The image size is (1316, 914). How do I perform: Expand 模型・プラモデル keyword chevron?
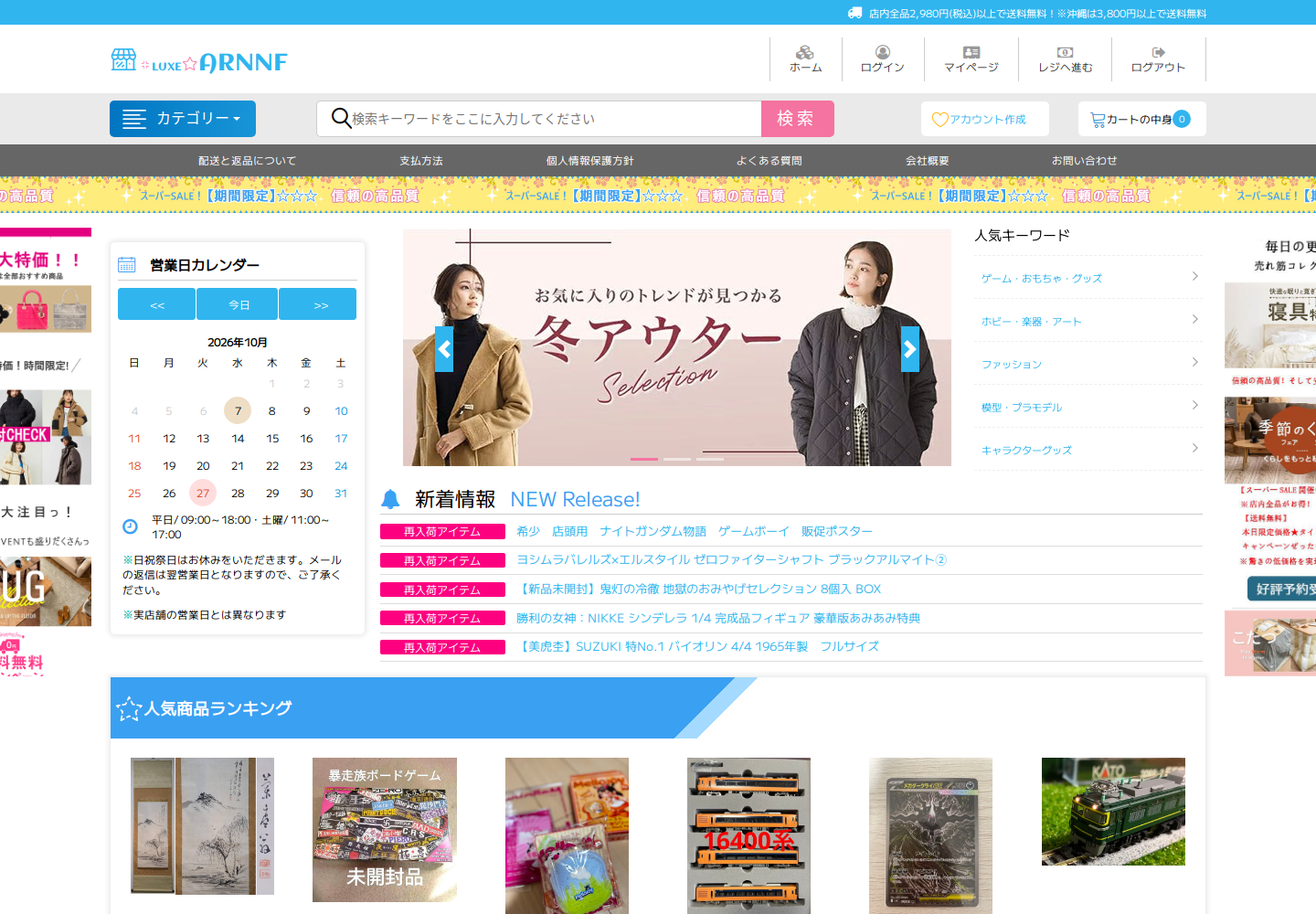[1194, 405]
